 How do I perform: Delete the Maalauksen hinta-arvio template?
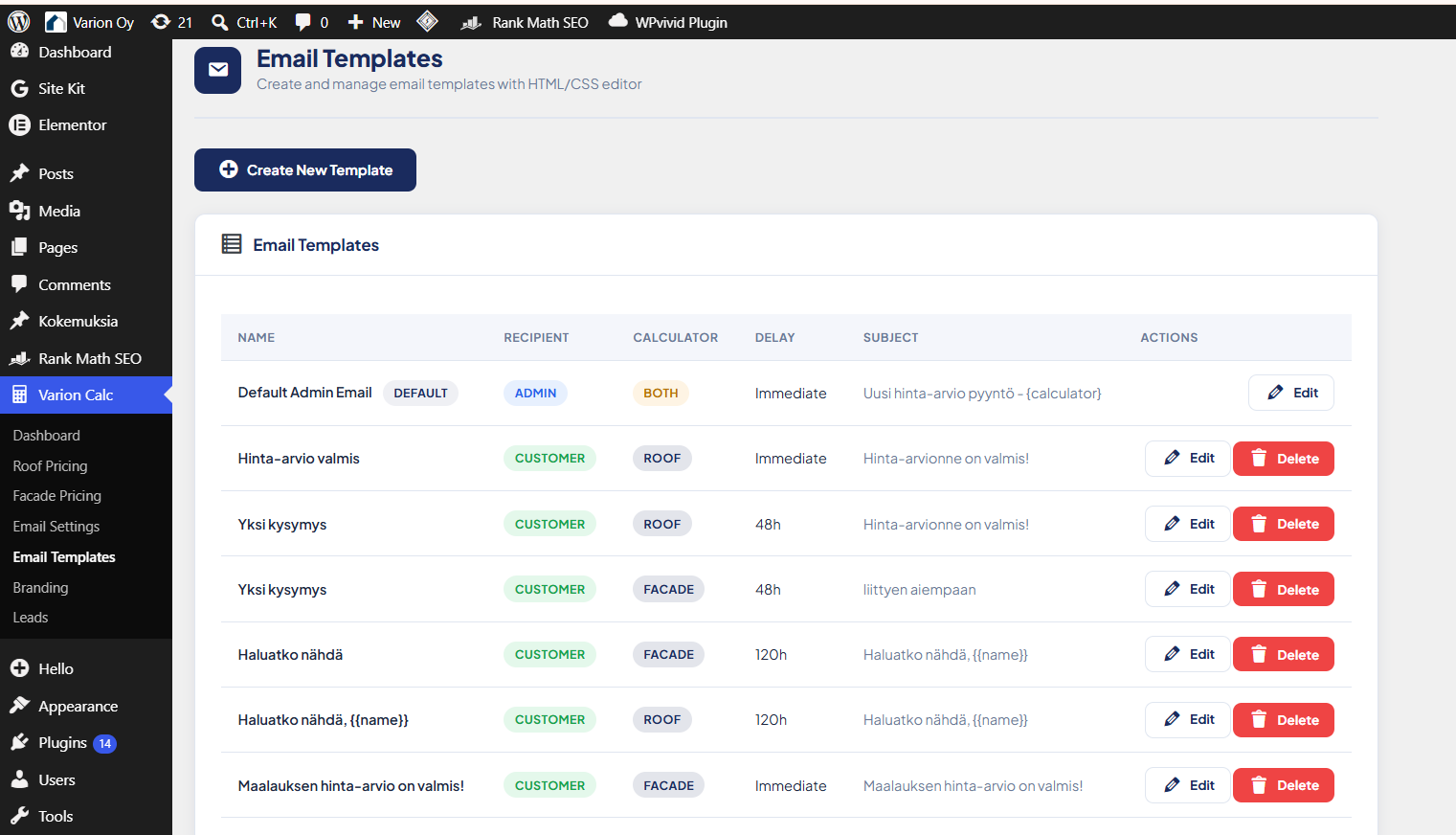click(x=1284, y=785)
